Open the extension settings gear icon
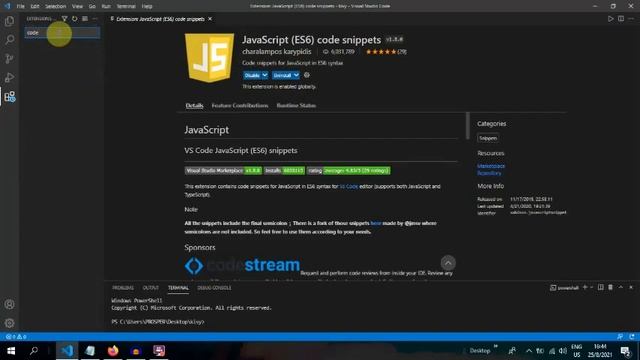The image size is (640, 360). pyautogui.click(x=307, y=75)
